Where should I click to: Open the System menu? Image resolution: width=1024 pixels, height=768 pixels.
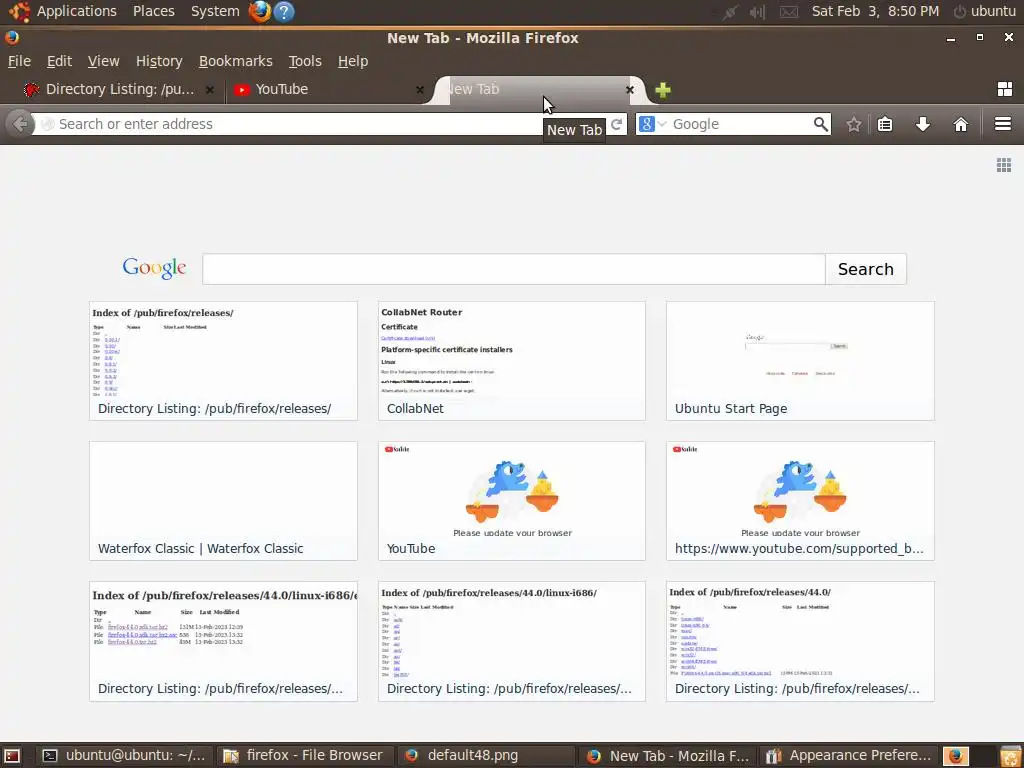pos(215,11)
